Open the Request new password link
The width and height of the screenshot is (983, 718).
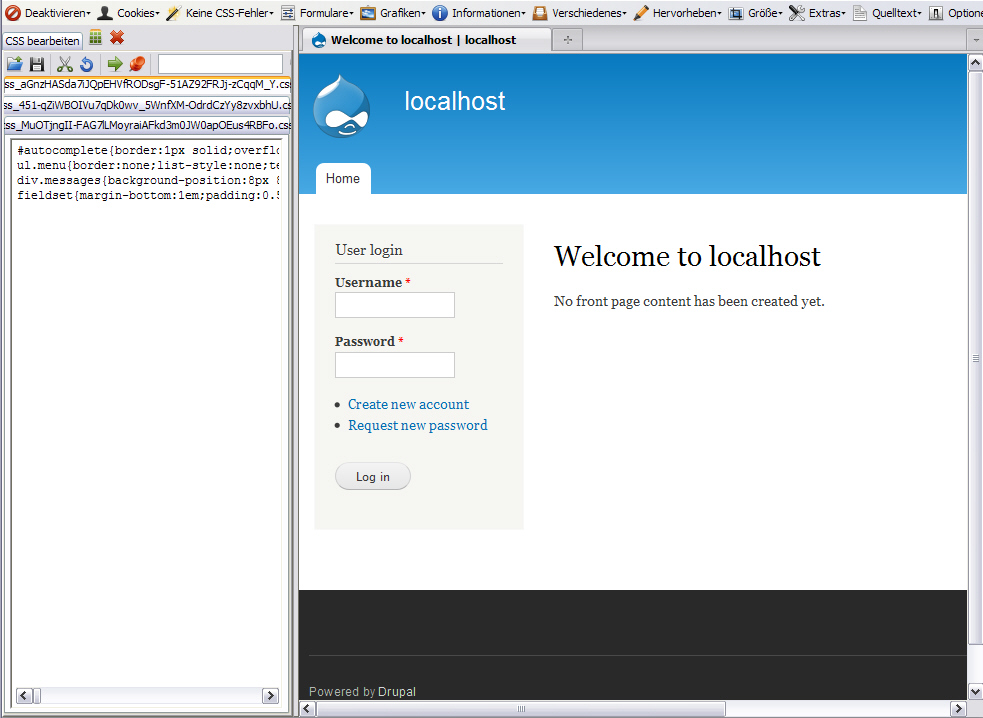click(417, 425)
